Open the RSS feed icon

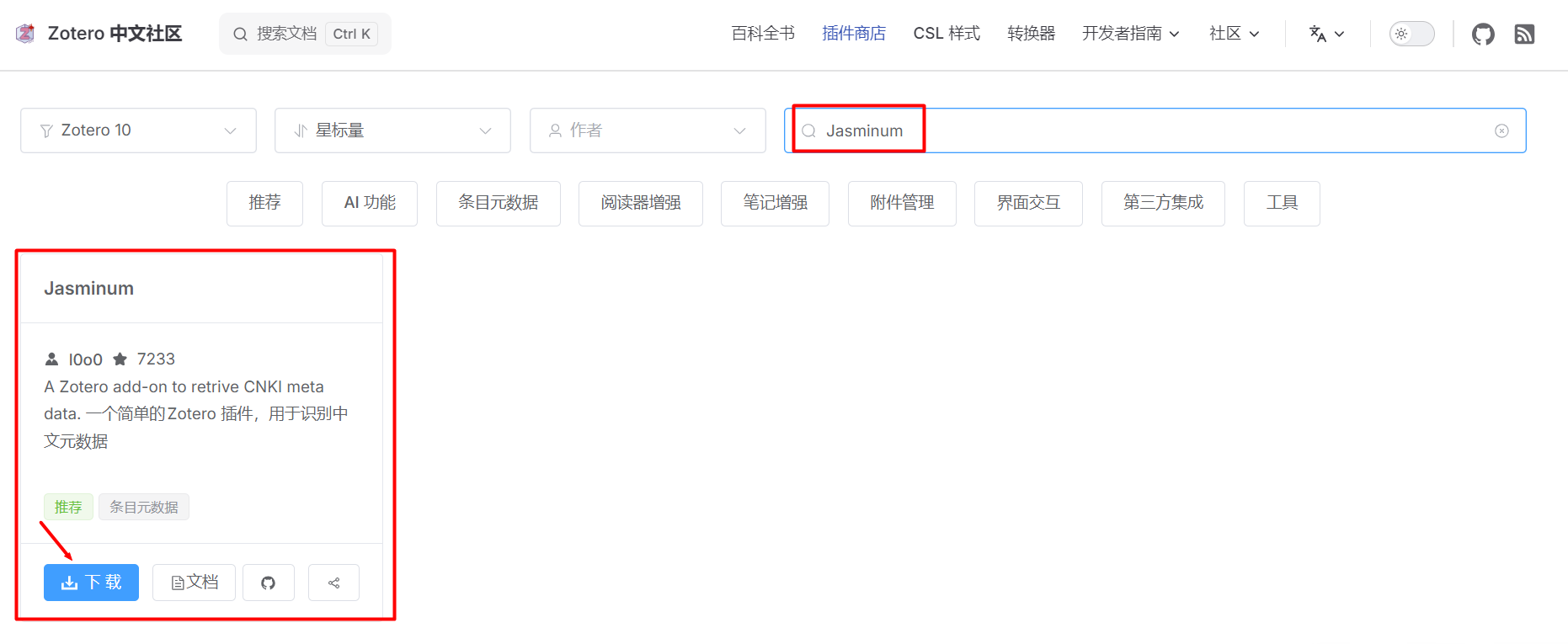pos(1524,34)
